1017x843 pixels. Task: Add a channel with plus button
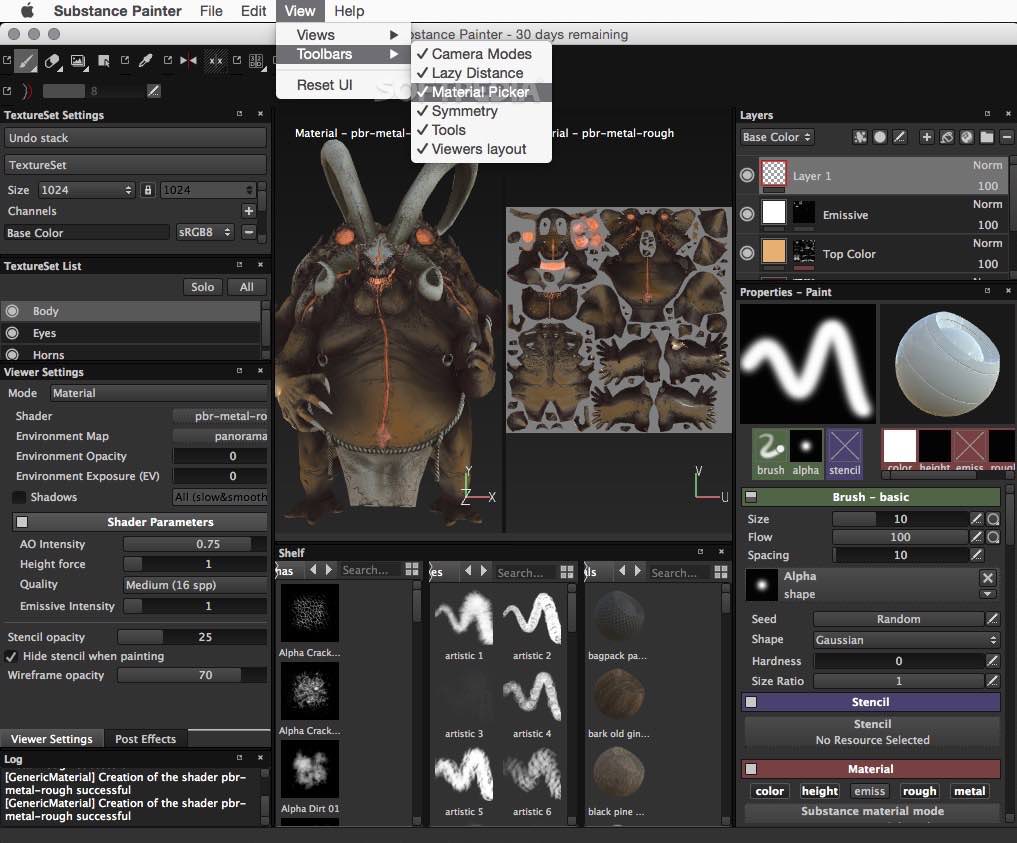tap(248, 211)
